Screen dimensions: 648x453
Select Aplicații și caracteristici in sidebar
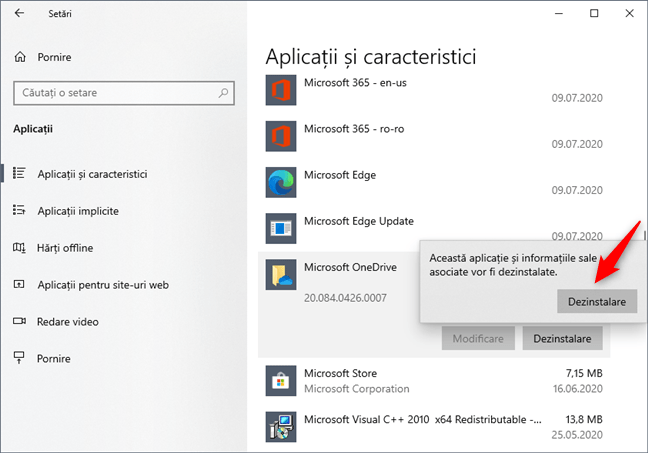coord(92,174)
